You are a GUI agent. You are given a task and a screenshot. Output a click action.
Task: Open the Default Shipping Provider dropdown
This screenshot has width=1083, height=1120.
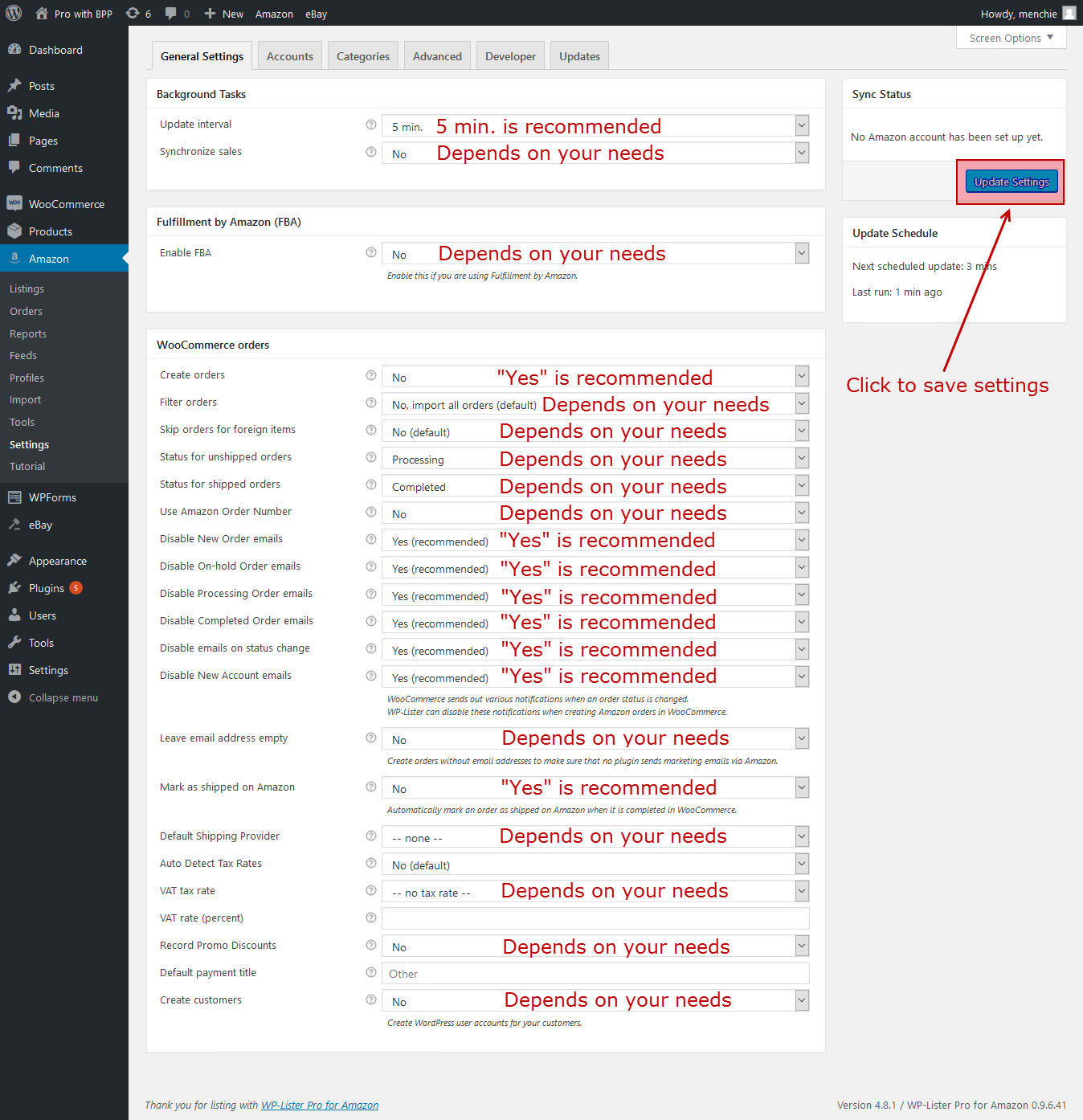point(595,836)
